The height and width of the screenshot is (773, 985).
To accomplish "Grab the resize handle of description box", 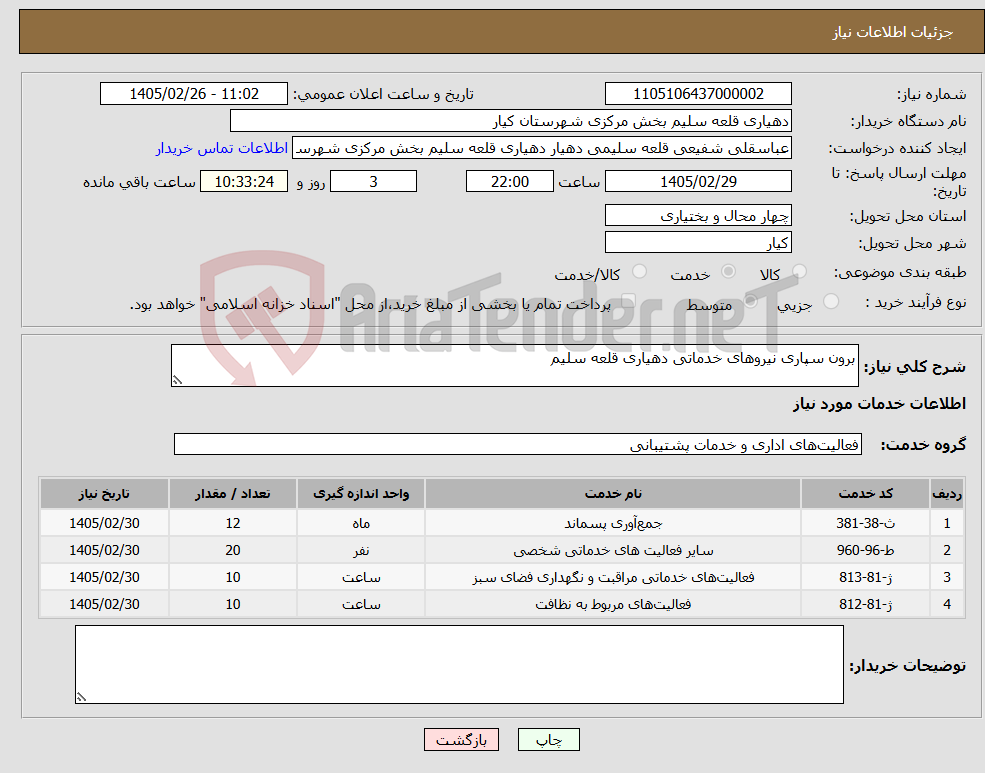I will point(177,380).
